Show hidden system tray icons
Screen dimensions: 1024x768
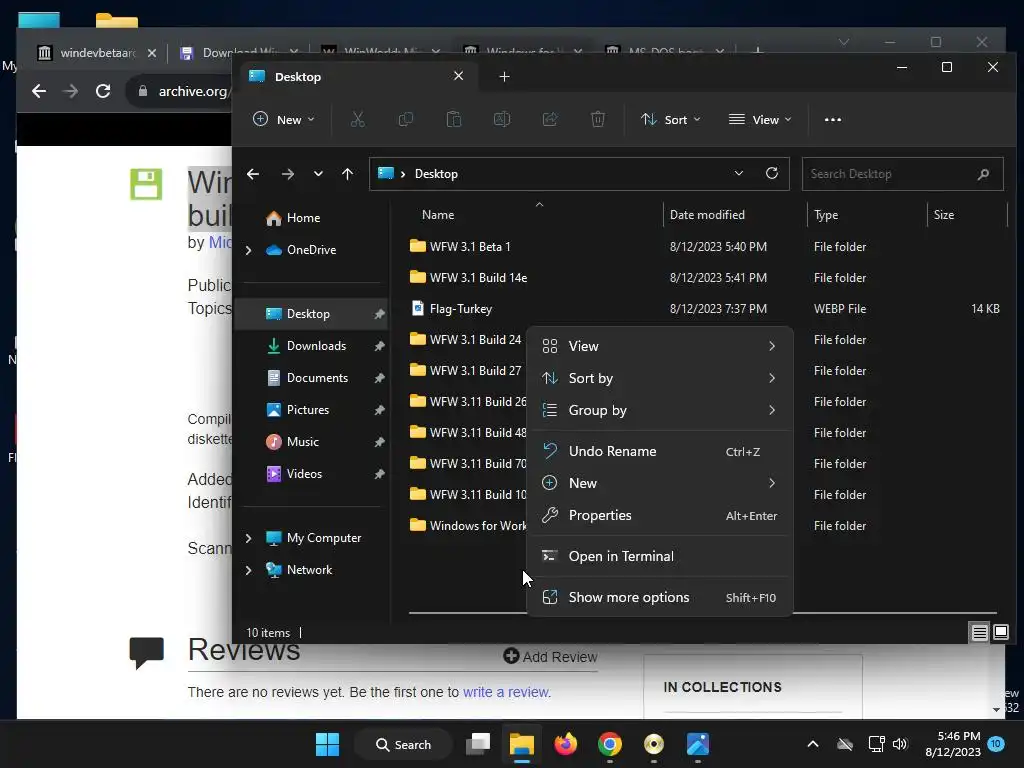pyautogui.click(x=813, y=744)
